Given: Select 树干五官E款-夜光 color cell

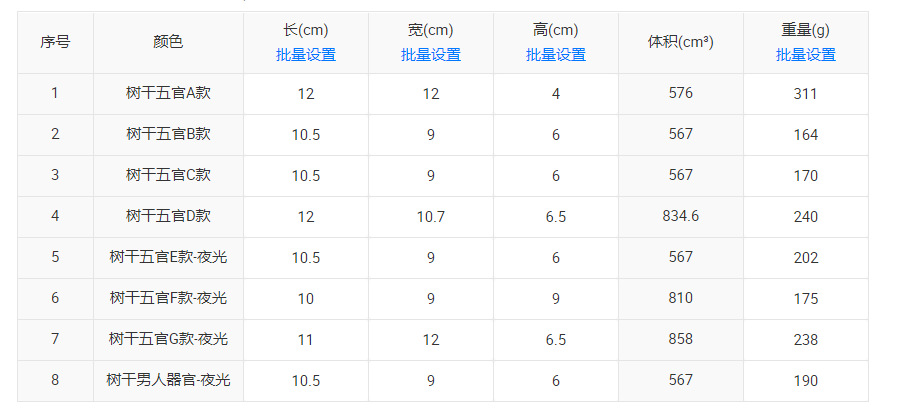Looking at the screenshot, I should (x=168, y=257).
